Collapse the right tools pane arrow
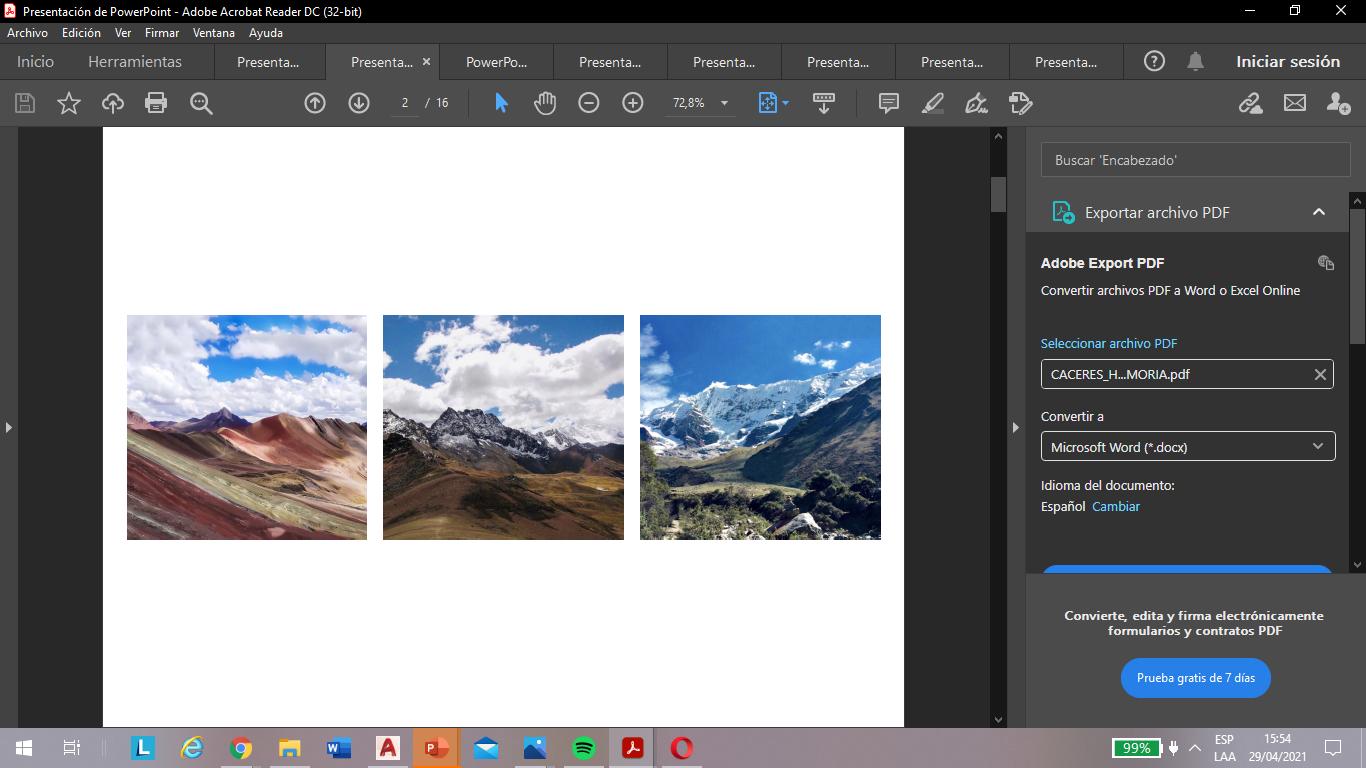 1016,427
